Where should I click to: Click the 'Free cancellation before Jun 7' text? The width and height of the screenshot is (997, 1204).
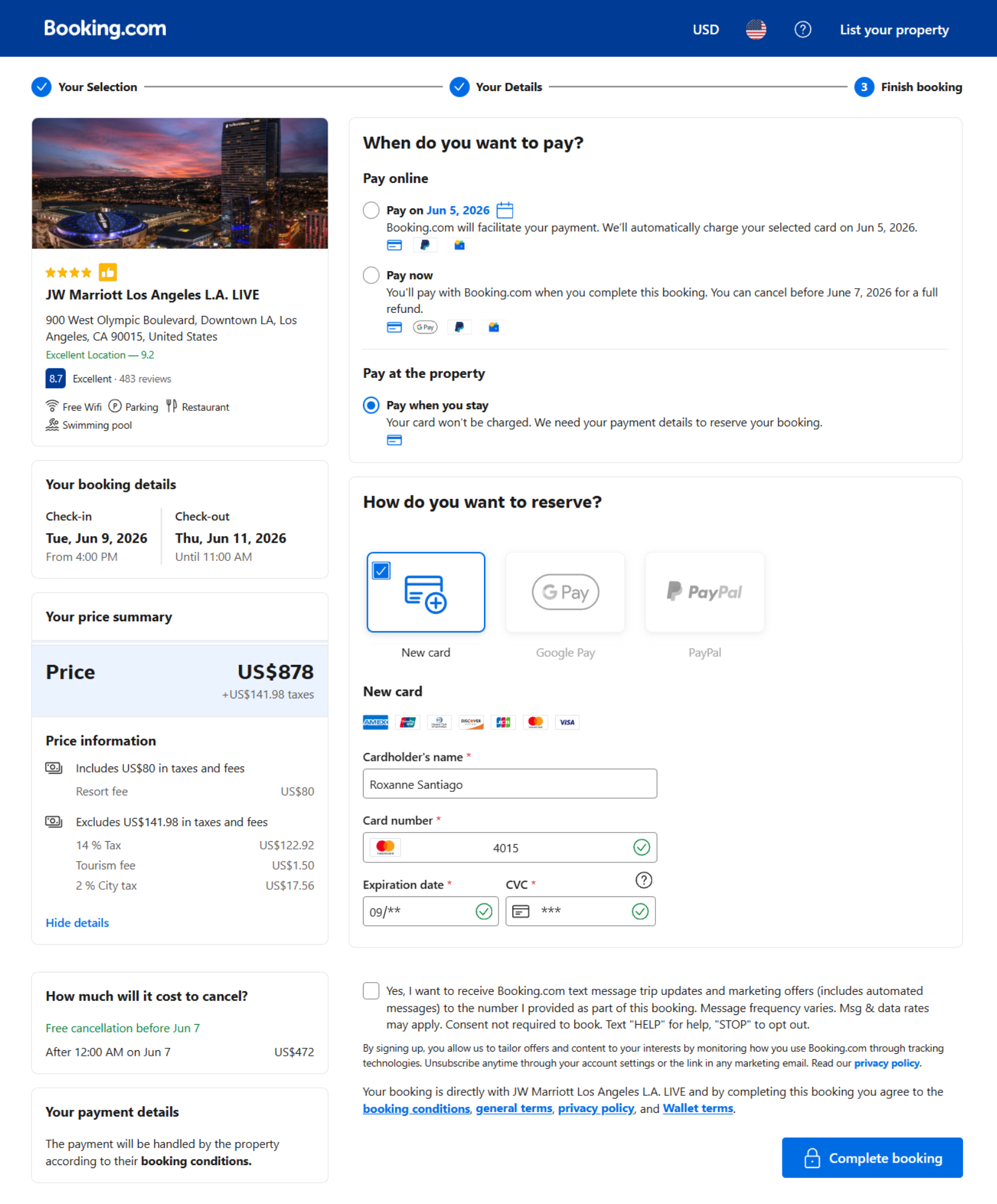[x=123, y=1028]
